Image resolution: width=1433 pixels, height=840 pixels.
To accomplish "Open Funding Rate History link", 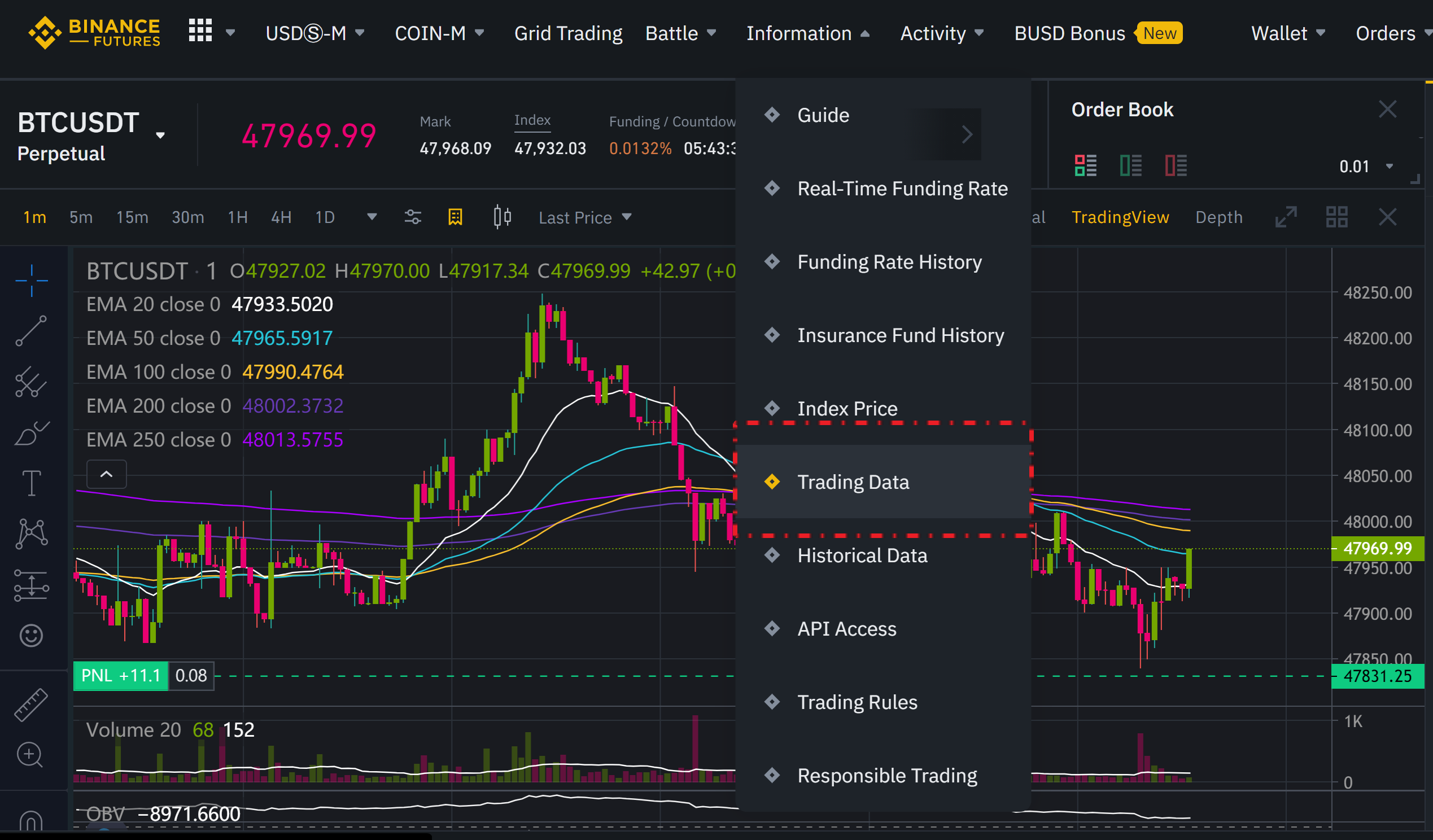I will [889, 261].
